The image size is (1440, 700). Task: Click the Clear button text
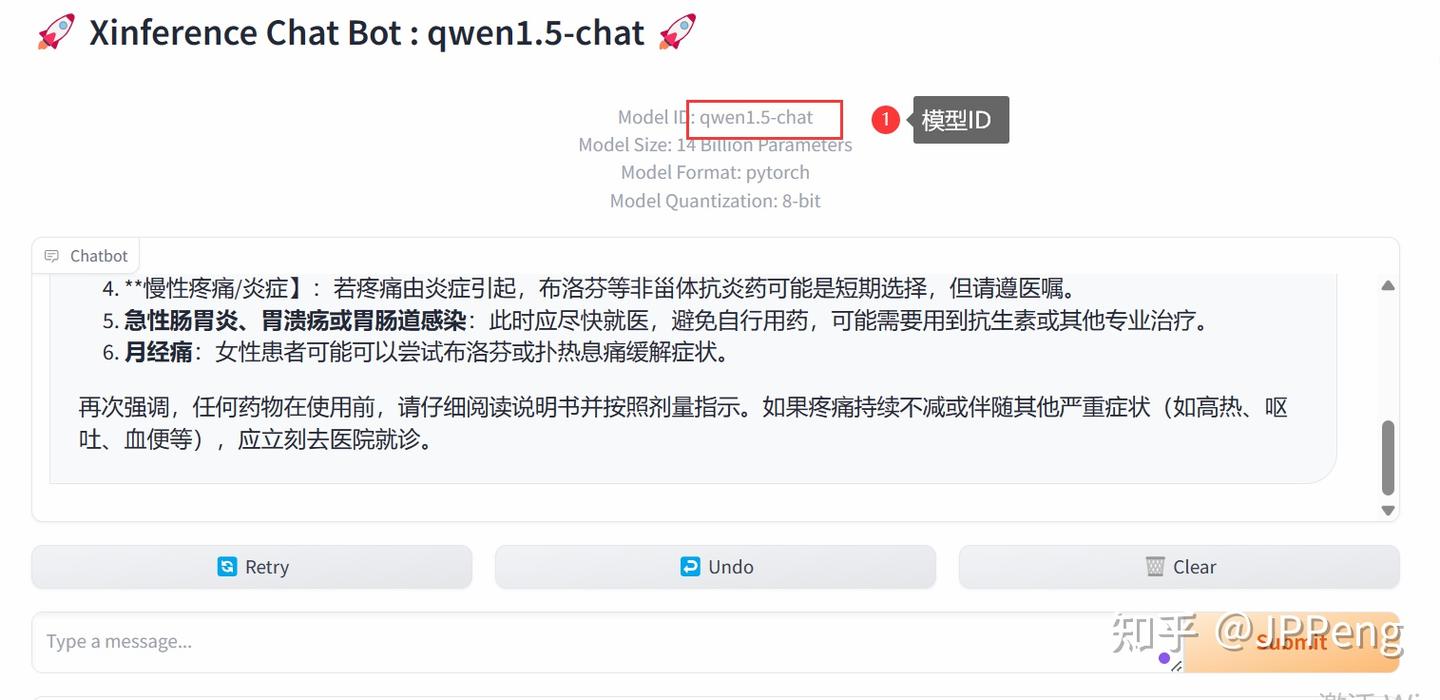(1195, 567)
